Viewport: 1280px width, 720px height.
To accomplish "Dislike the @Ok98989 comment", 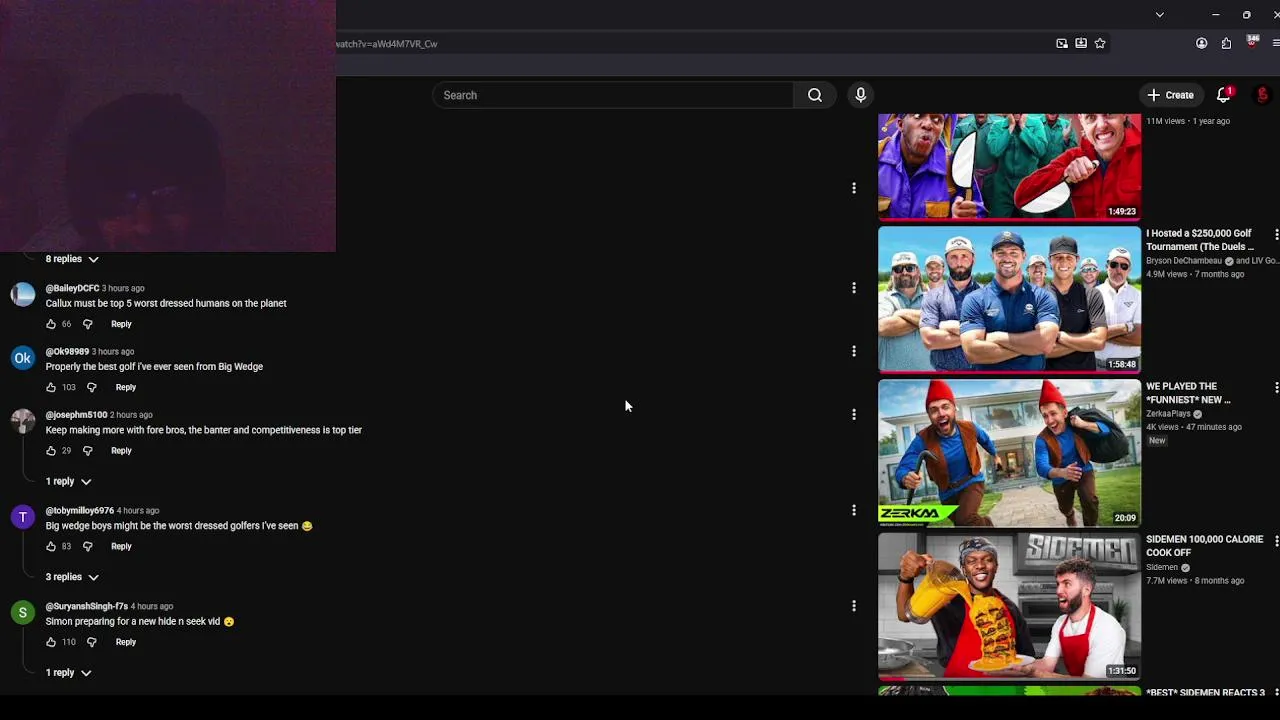I will pyautogui.click(x=91, y=387).
